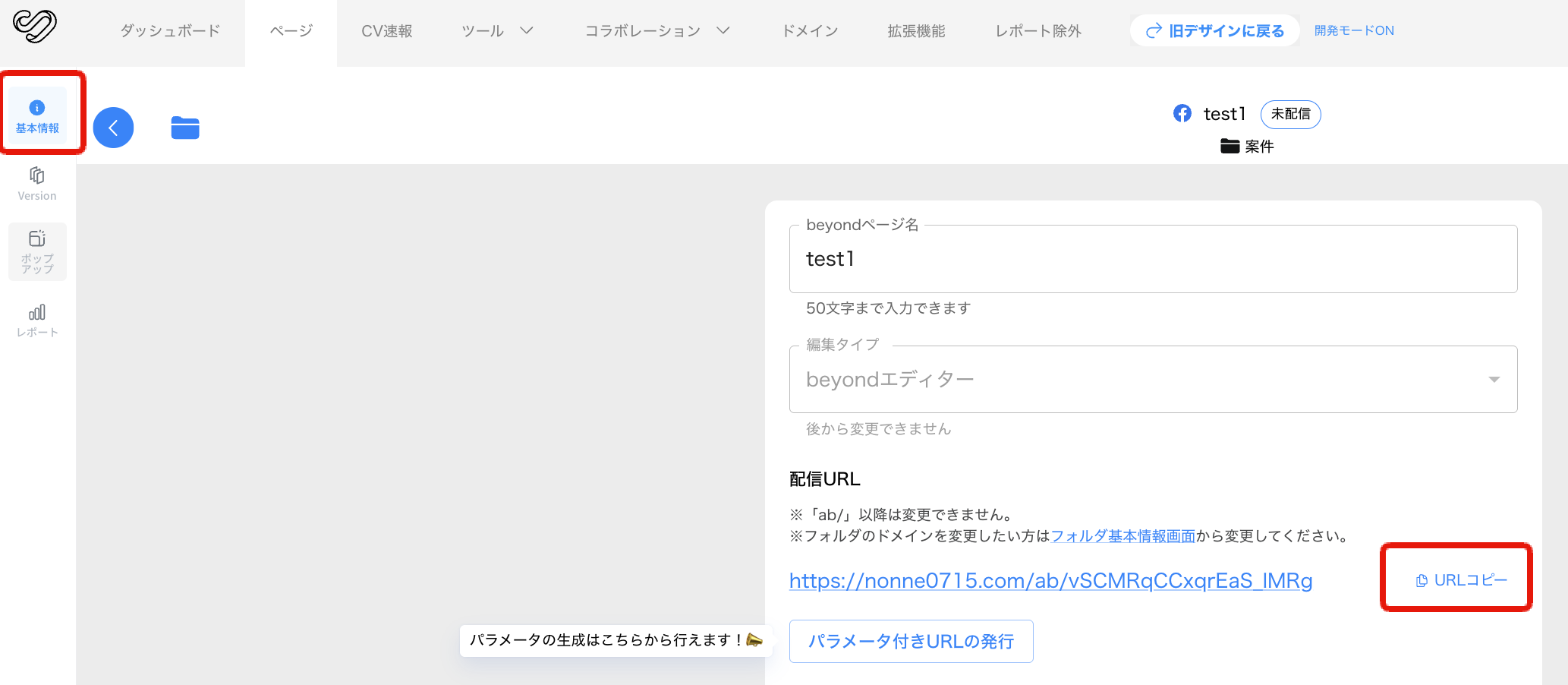Open the 基本情報 sidebar panel
The image size is (1568, 685).
(x=37, y=116)
